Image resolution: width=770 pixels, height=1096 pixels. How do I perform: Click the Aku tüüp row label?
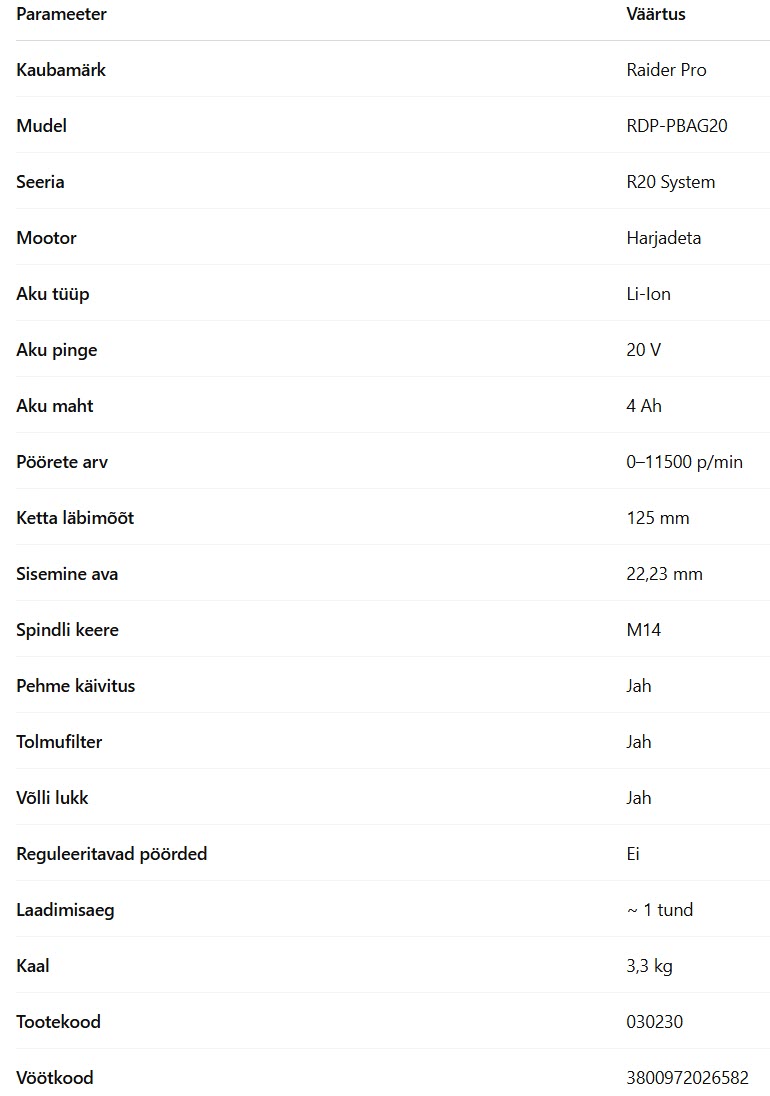[x=53, y=294]
